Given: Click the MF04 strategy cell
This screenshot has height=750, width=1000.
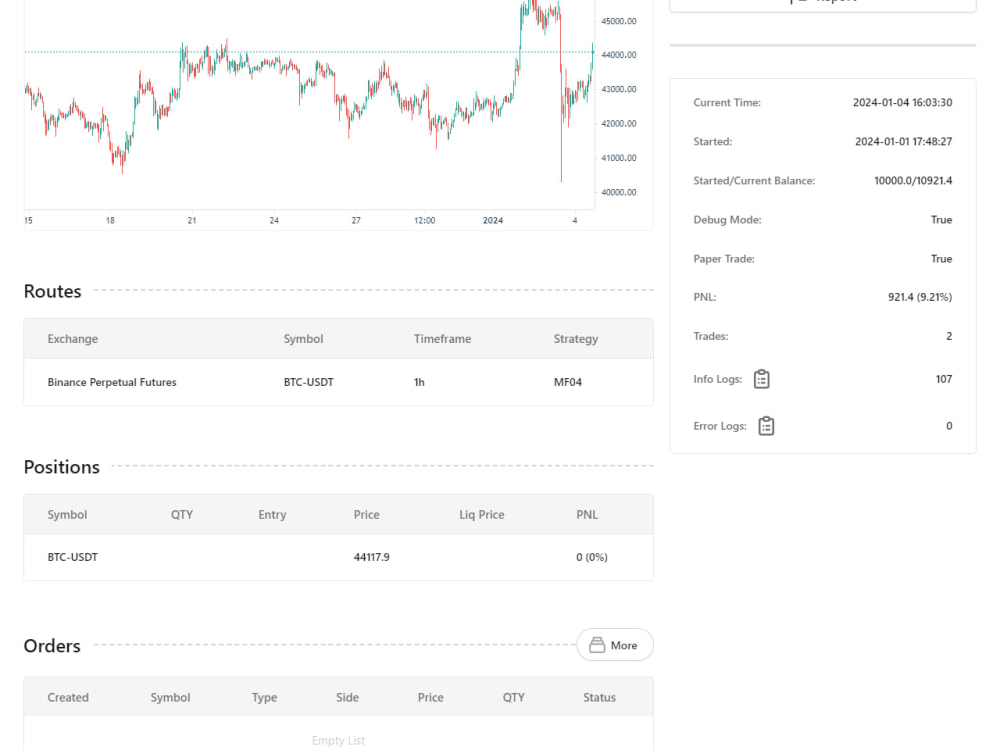Looking at the screenshot, I should tap(568, 382).
